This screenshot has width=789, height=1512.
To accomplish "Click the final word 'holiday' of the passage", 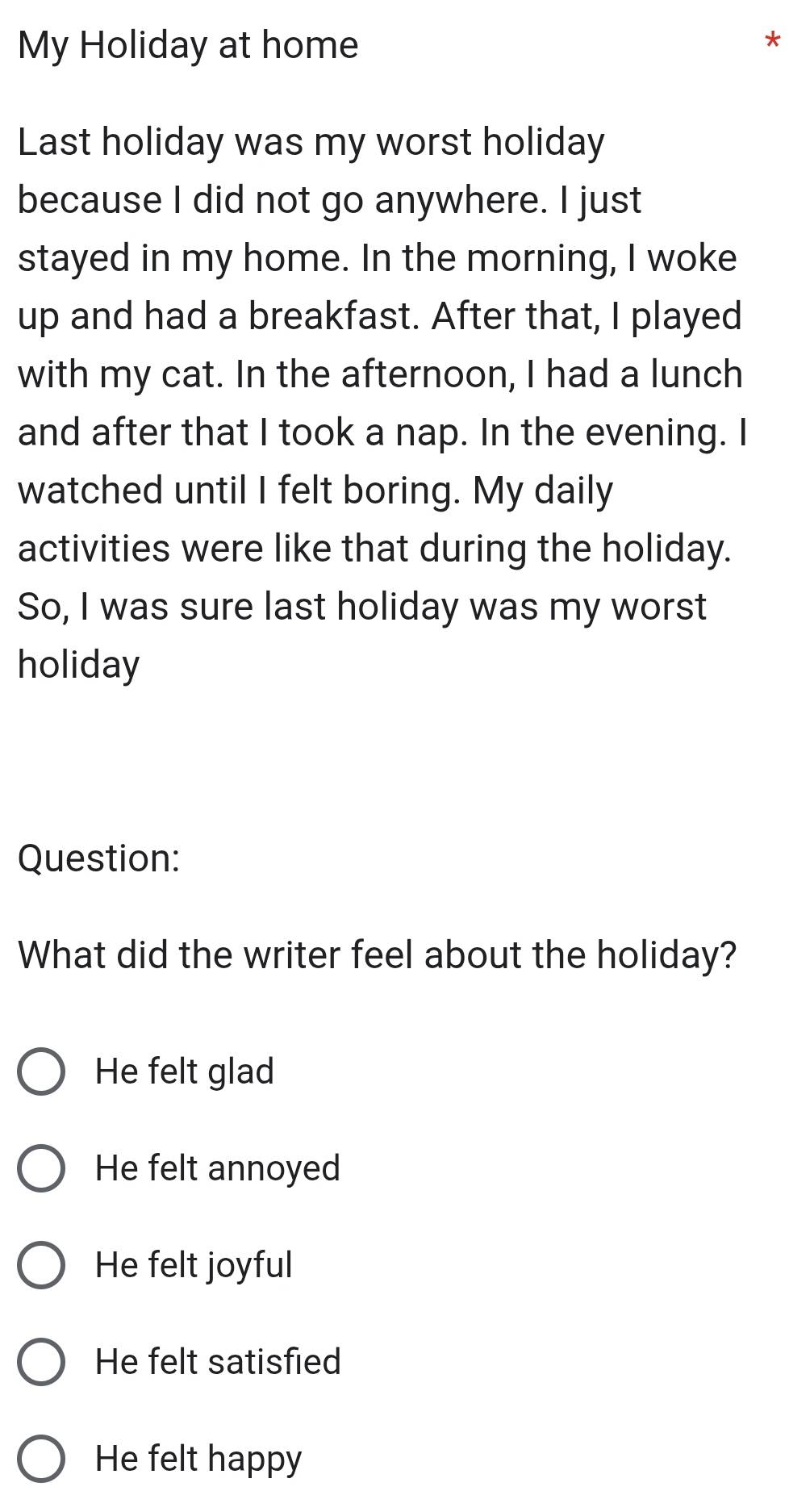I will point(79,666).
